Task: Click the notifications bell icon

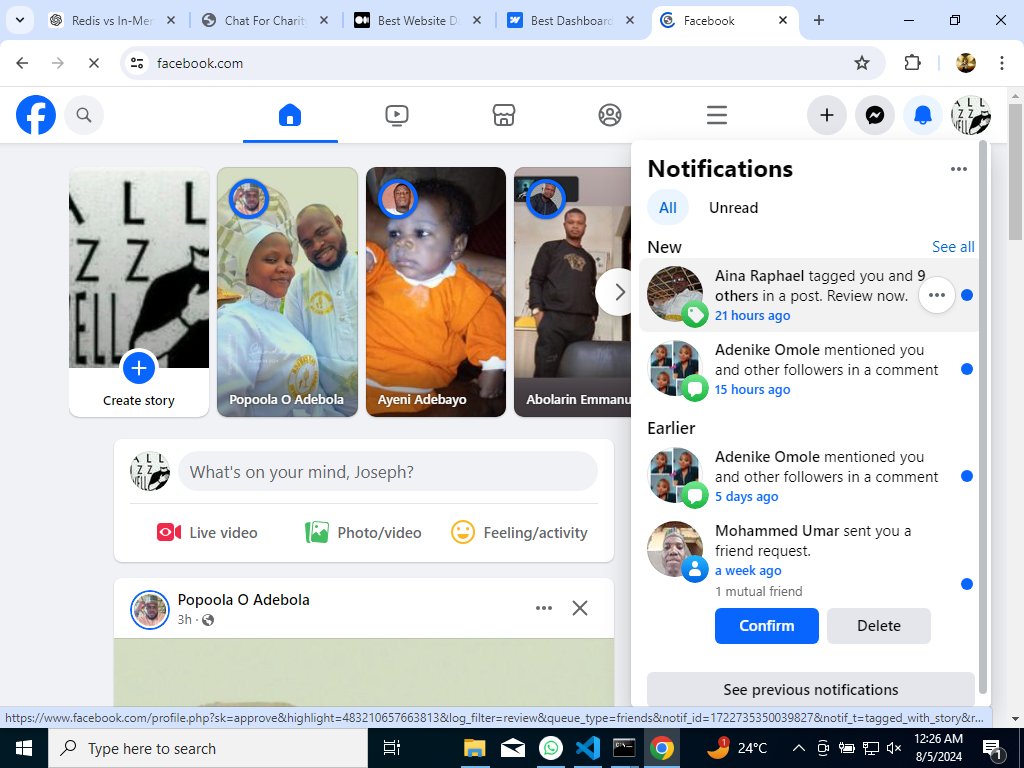Action: [x=923, y=116]
